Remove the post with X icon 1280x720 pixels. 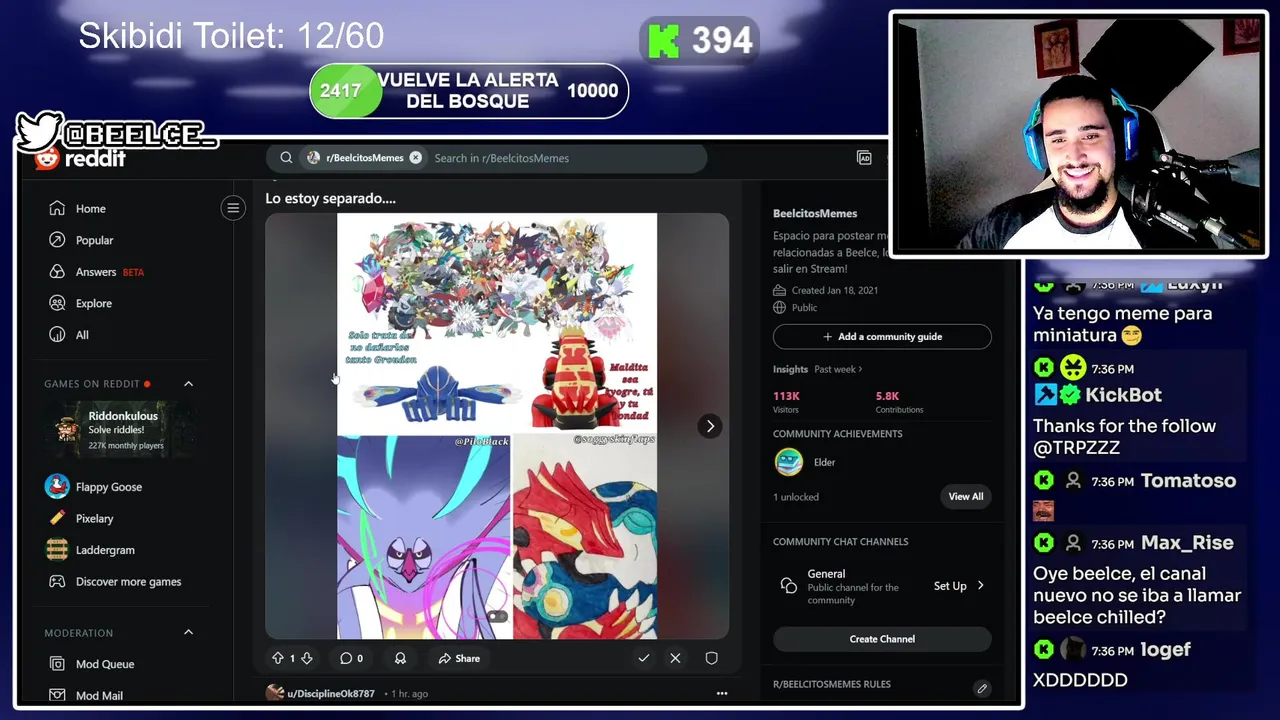pyautogui.click(x=675, y=658)
